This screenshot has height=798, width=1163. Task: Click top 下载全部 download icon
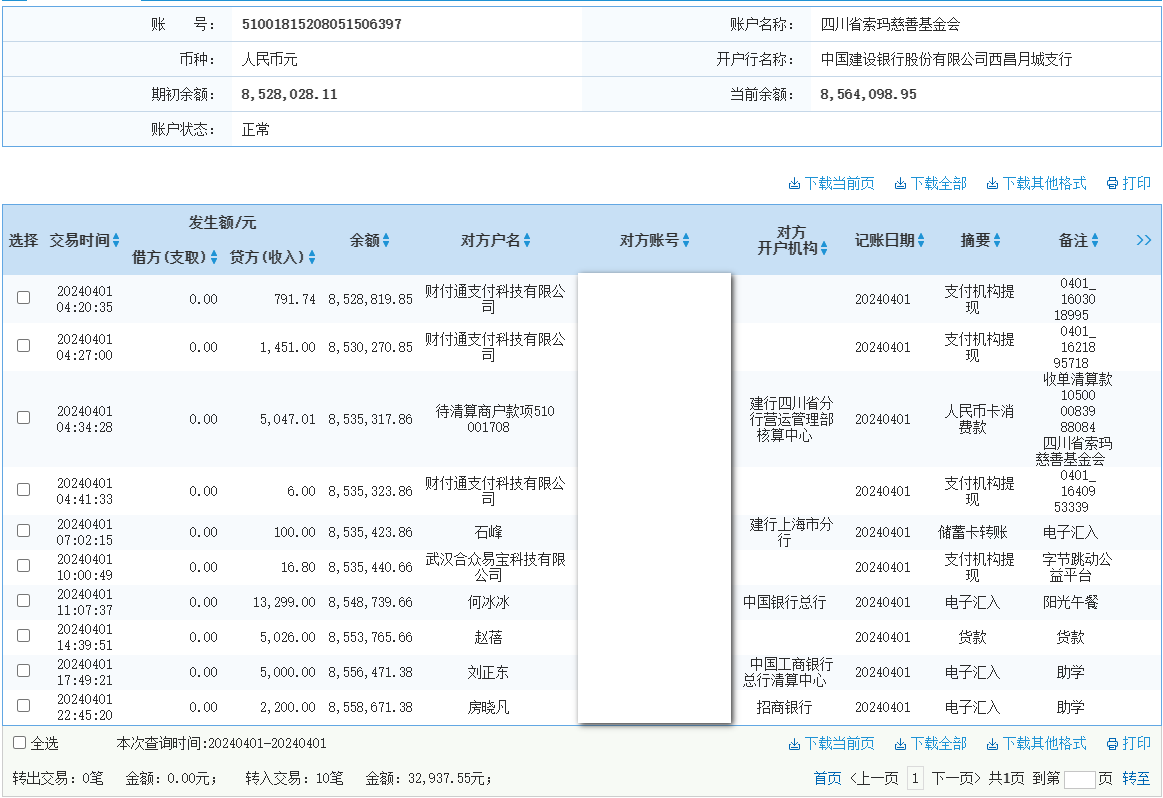tap(900, 184)
